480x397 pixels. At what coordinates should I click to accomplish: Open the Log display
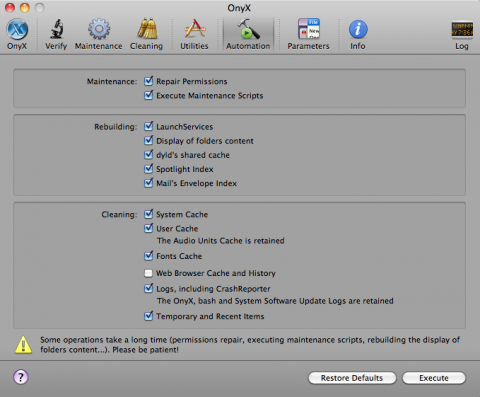click(x=462, y=34)
